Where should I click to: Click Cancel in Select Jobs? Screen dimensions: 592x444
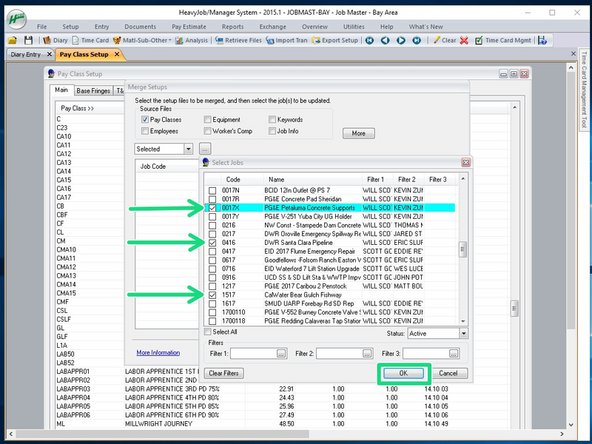pos(448,373)
